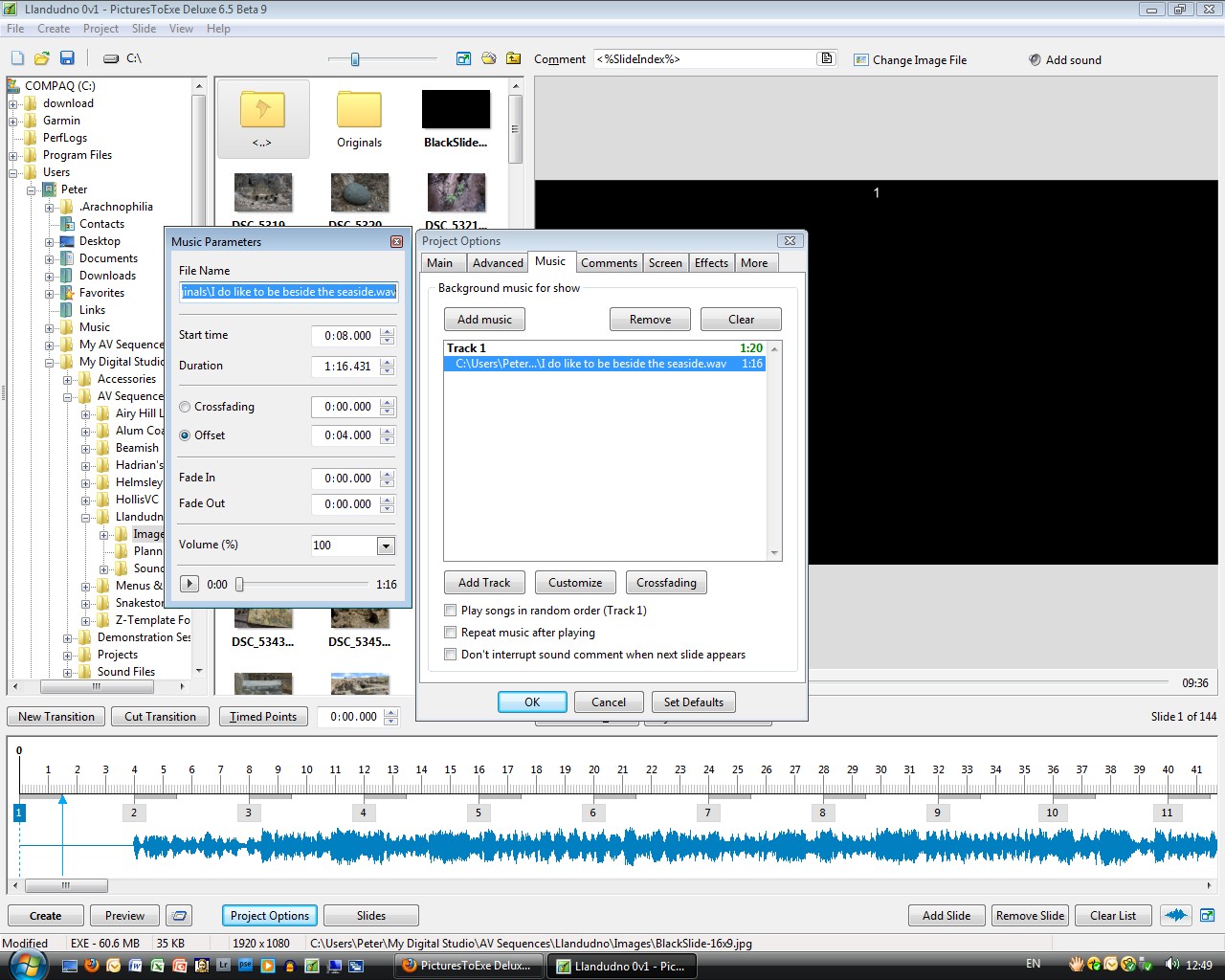1225x980 pixels.
Task: Open the Volume (%) dropdown
Action: pos(386,546)
